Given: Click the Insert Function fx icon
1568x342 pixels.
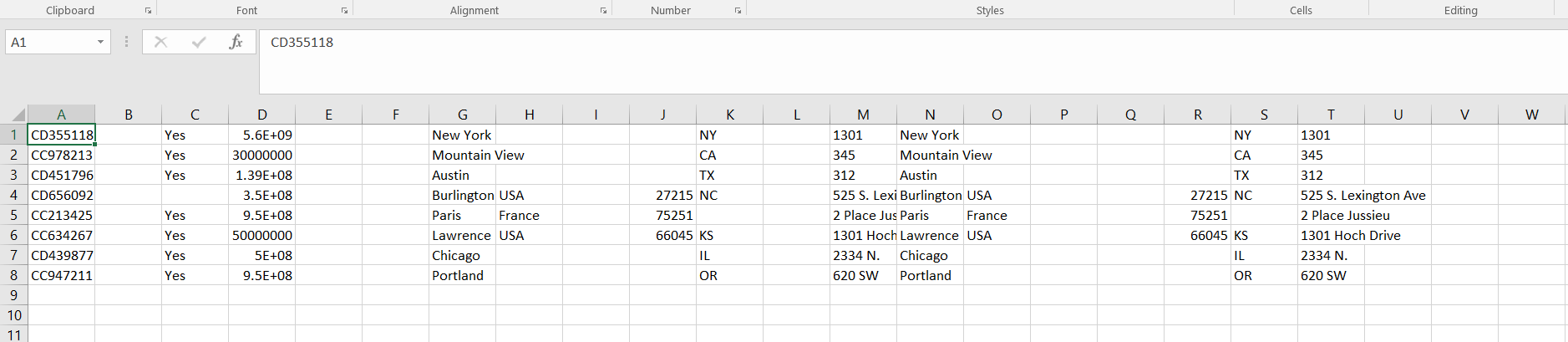Looking at the screenshot, I should tap(236, 42).
